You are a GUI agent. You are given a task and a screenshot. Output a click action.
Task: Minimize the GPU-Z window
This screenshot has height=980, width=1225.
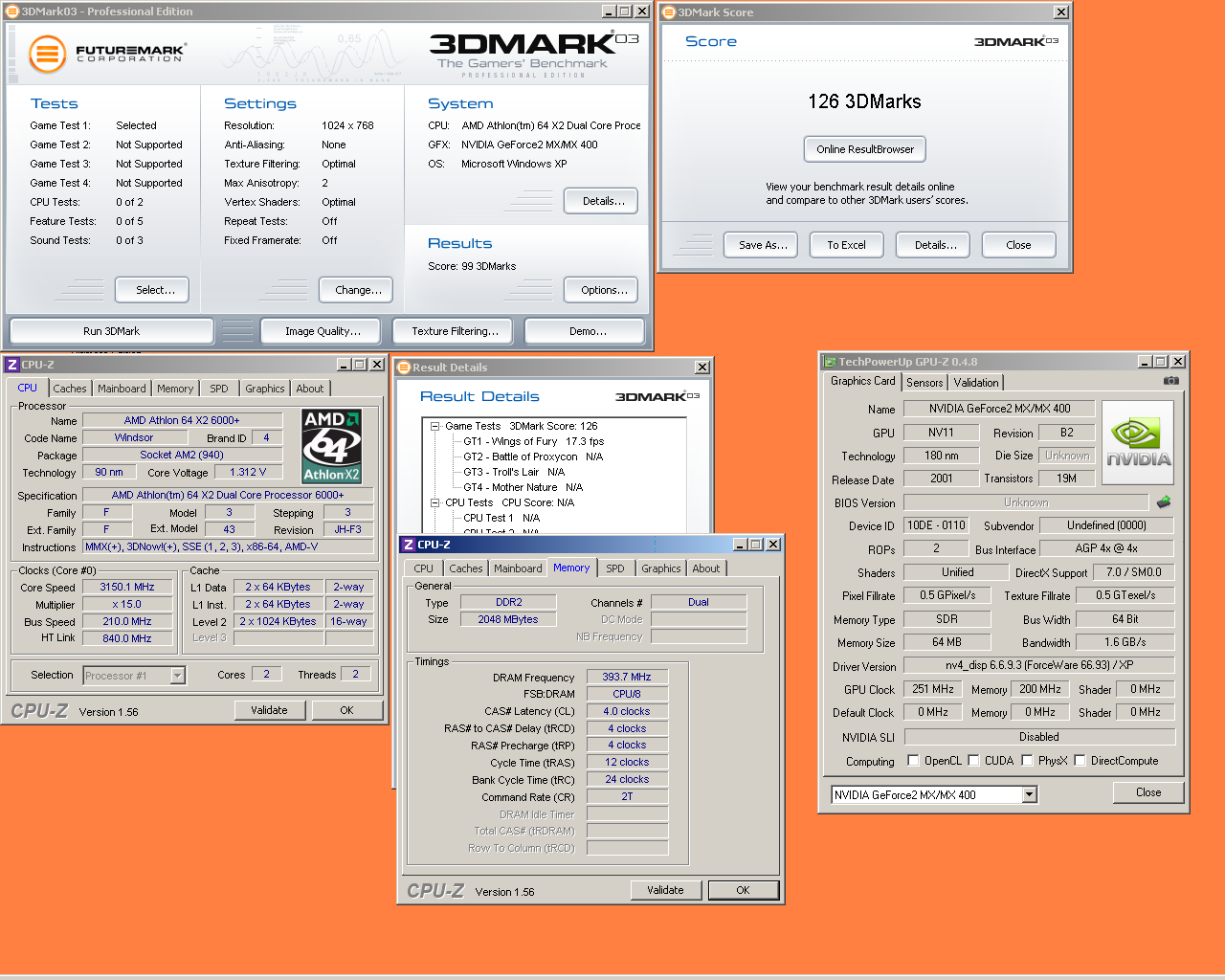(x=1145, y=362)
